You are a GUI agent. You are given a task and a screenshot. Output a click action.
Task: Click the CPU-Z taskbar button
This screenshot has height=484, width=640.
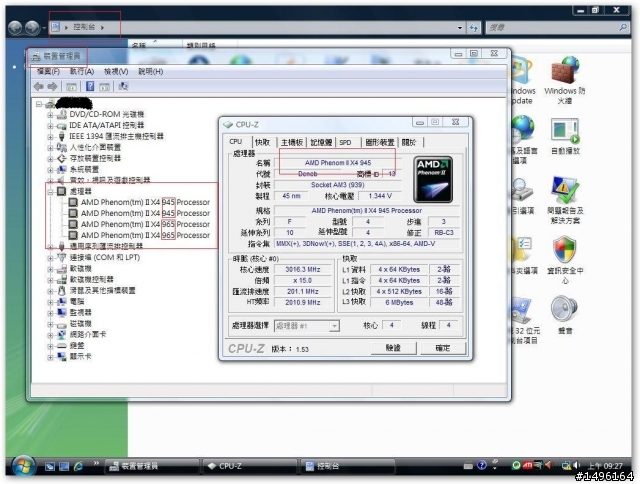(250, 466)
